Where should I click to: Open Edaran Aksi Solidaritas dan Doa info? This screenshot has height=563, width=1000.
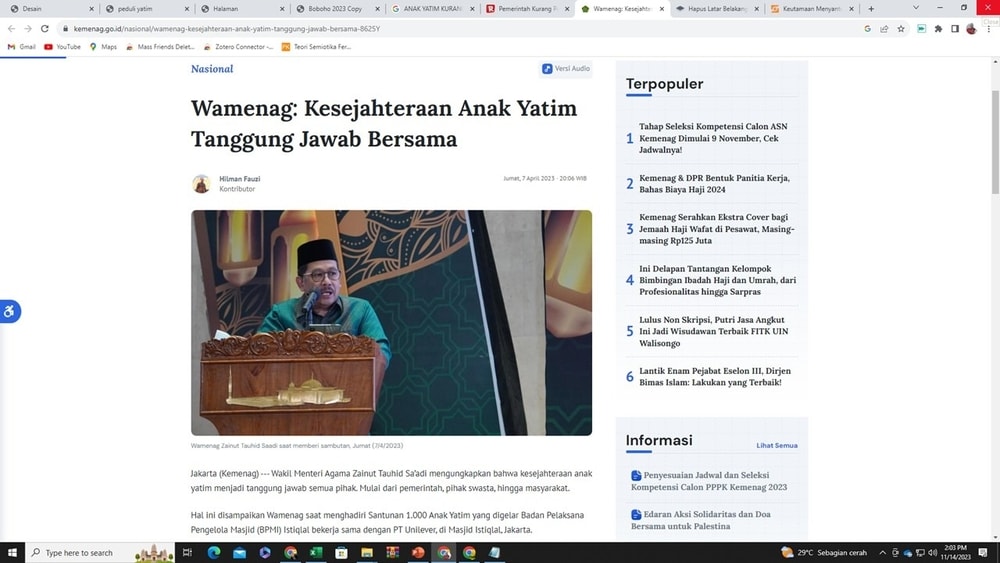[x=701, y=520]
